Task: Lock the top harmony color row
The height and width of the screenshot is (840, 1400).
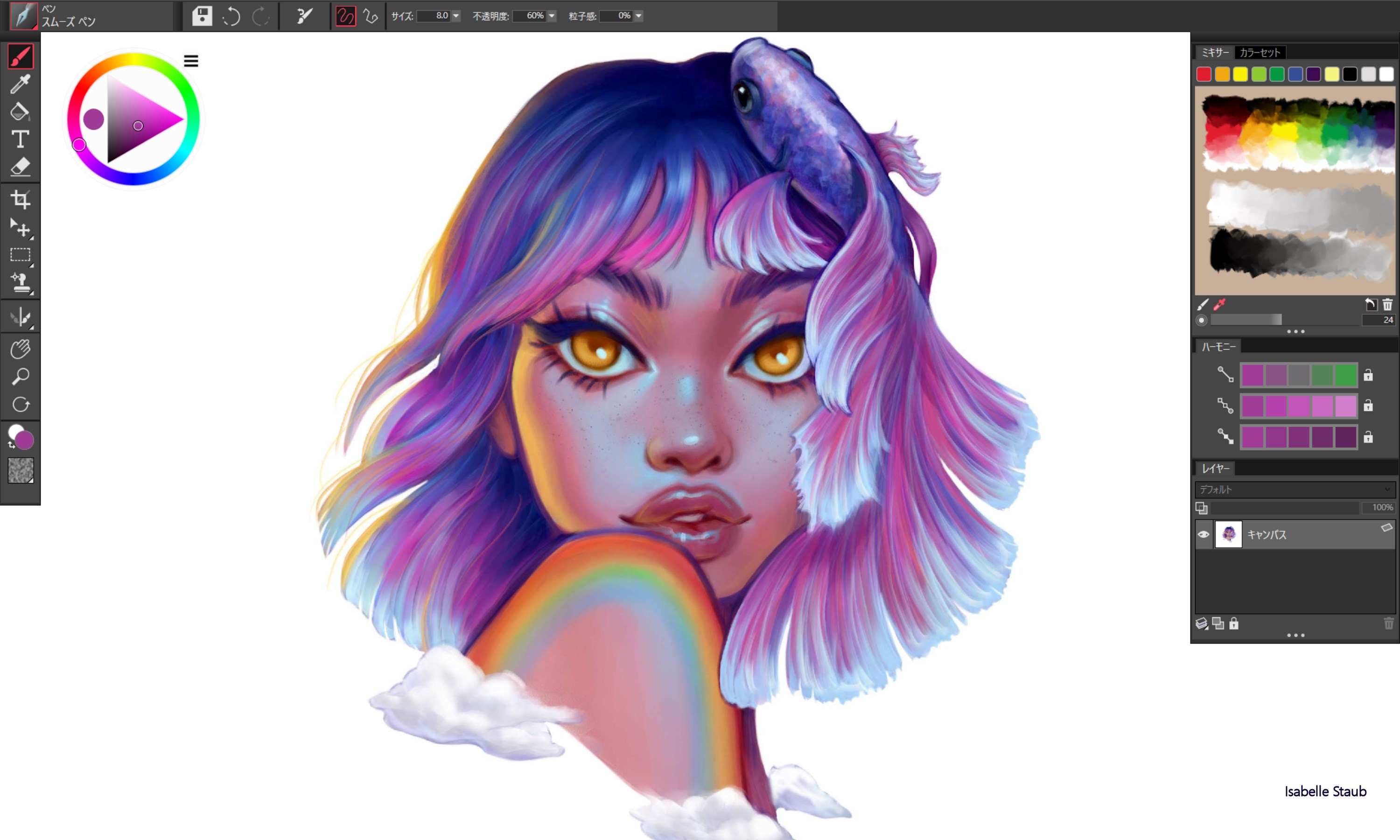Action: pyautogui.click(x=1368, y=375)
